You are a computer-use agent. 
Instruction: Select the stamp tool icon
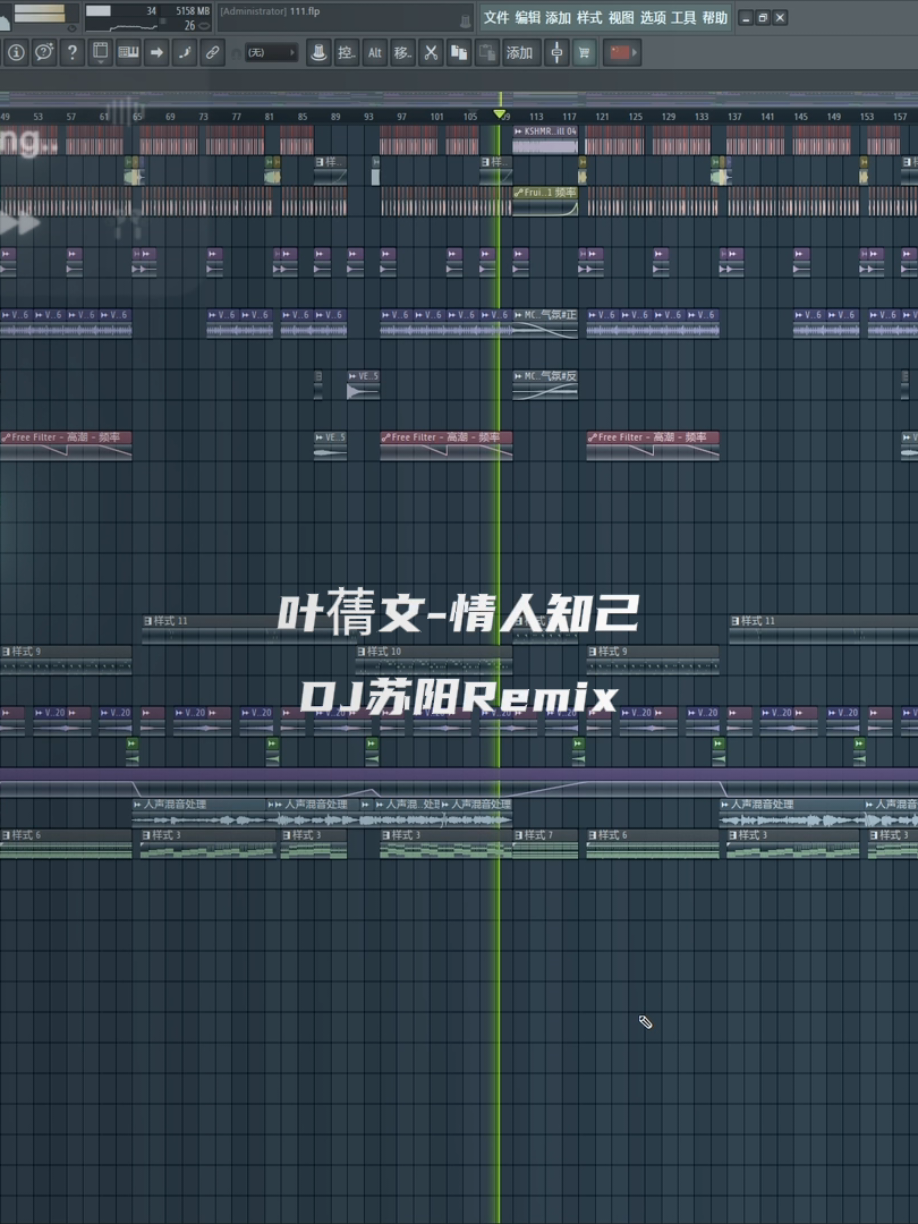[318, 53]
